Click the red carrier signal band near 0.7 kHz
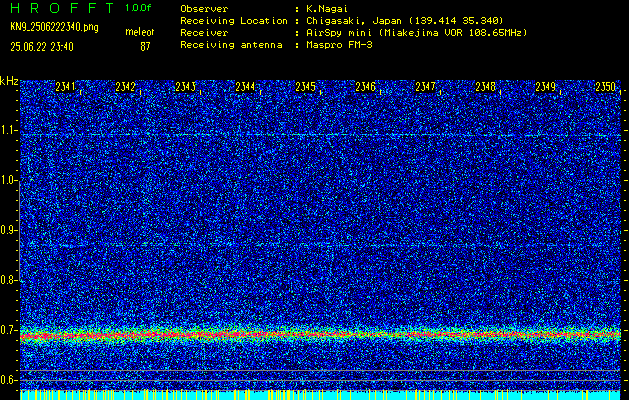The width and height of the screenshot is (629, 400). pyautogui.click(x=321, y=334)
